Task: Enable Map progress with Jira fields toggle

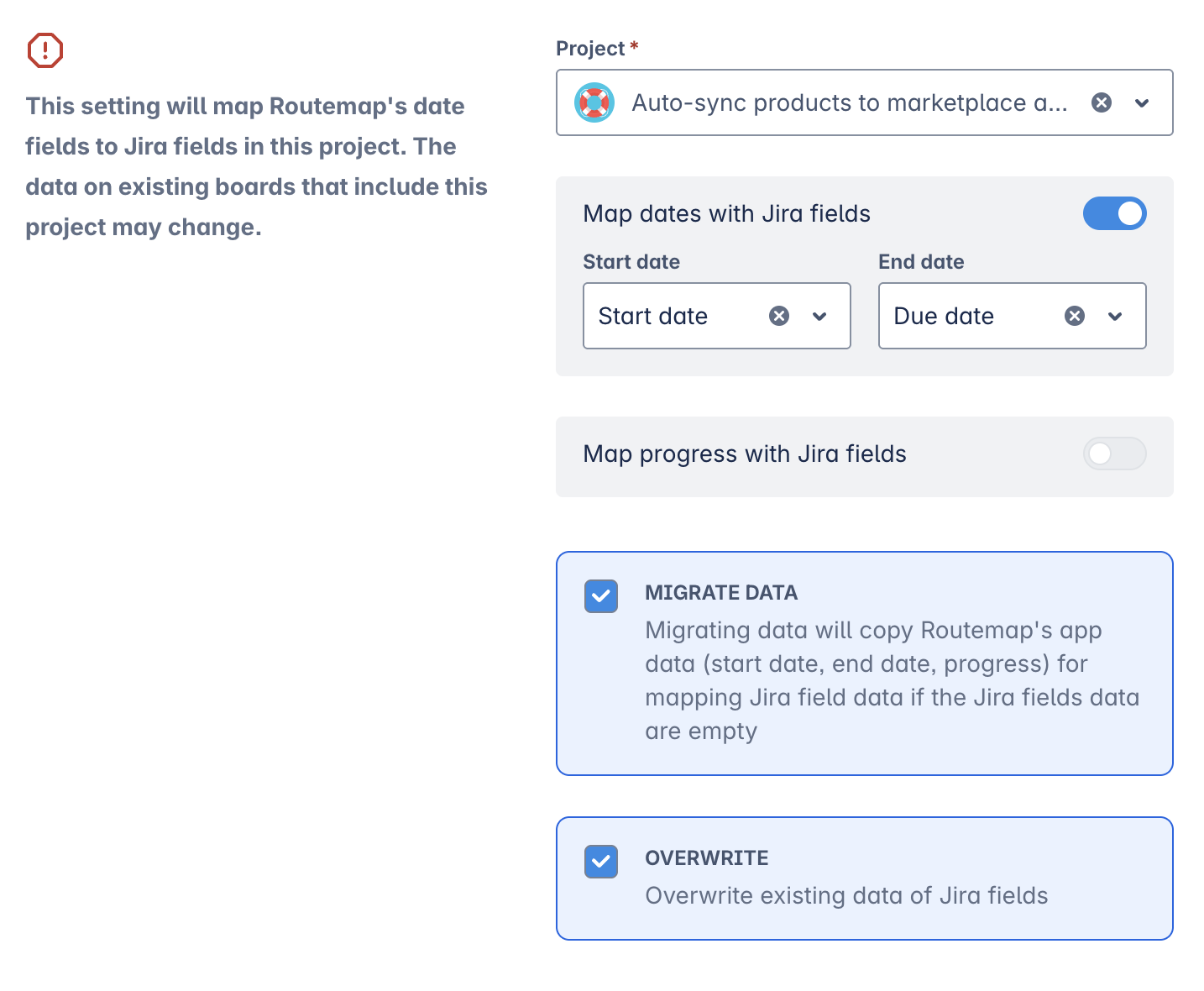Action: pyautogui.click(x=1114, y=454)
